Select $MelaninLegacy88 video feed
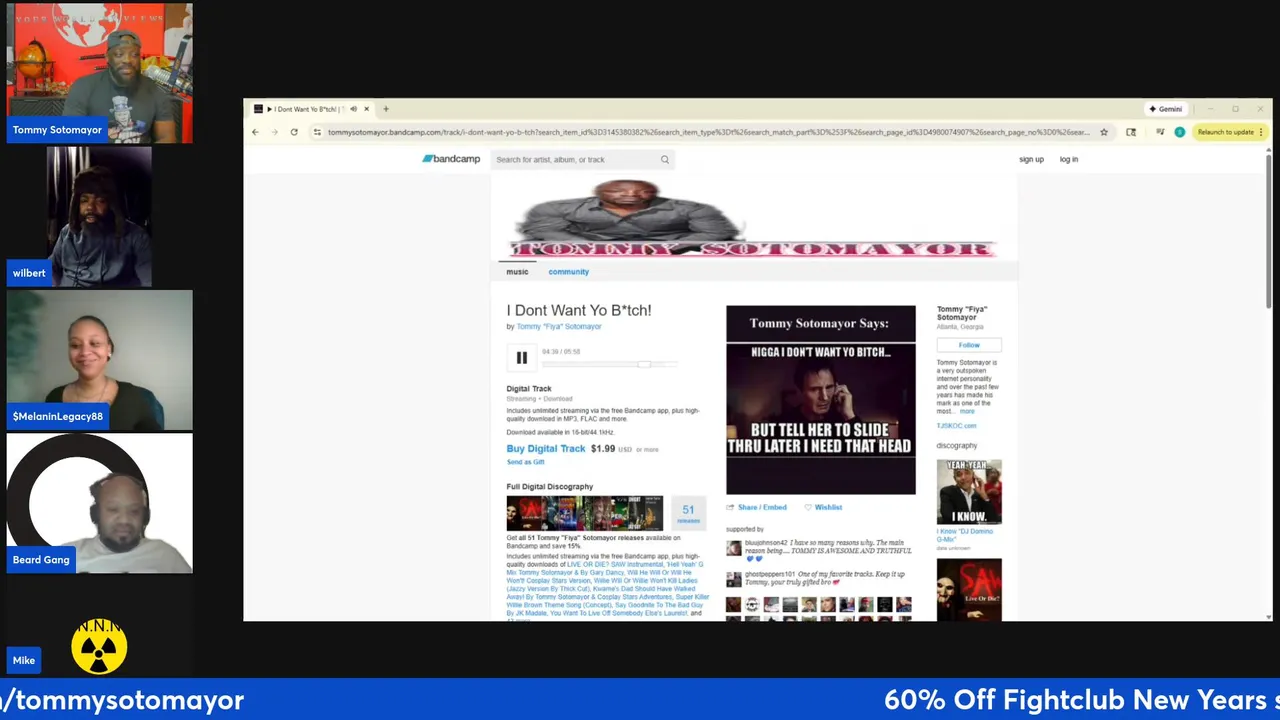The height and width of the screenshot is (720, 1280). [x=100, y=360]
